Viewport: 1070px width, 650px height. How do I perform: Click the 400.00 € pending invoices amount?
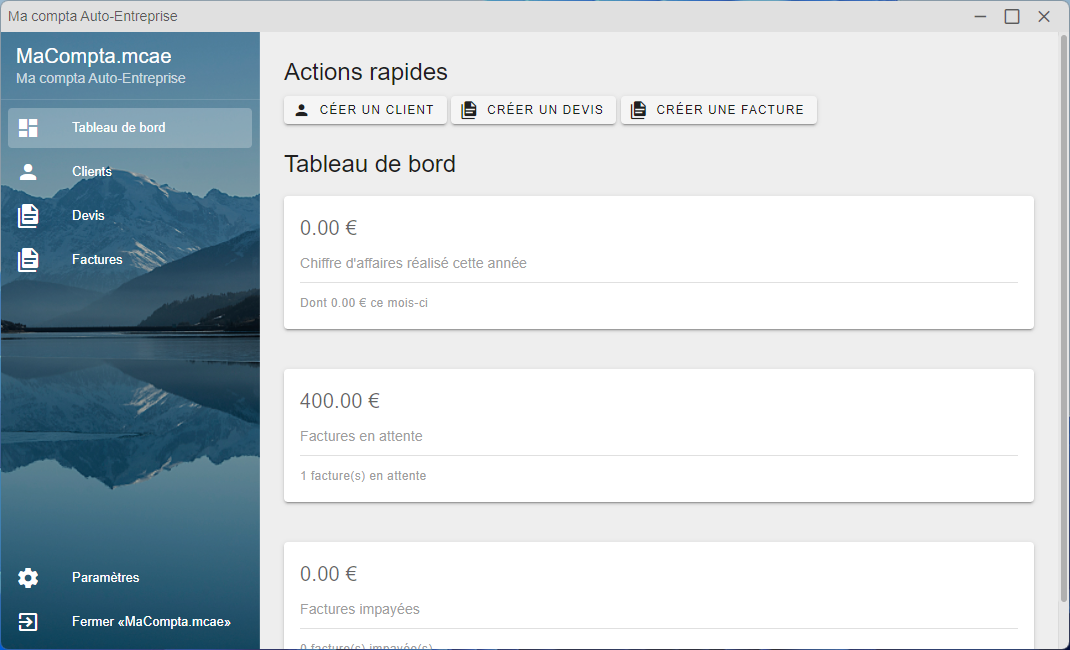pos(340,400)
